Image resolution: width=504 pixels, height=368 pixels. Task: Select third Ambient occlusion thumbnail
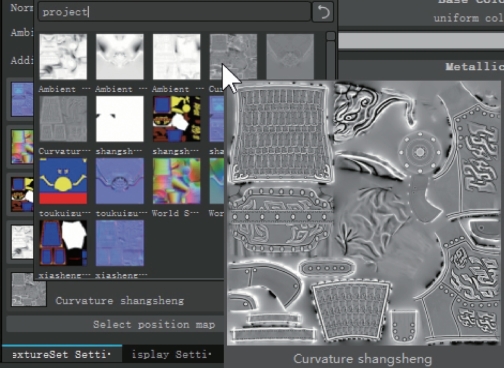(176, 57)
